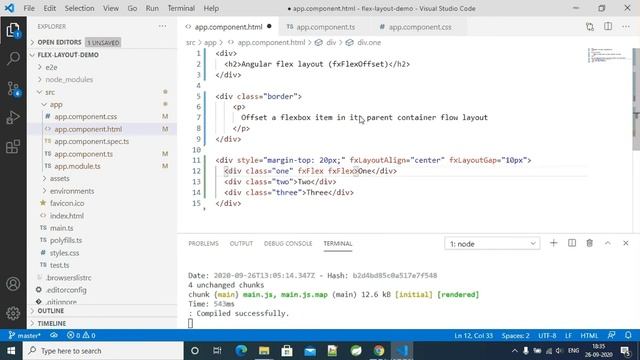Open editor more actions ellipsis
The width and height of the screenshot is (640, 360).
tap(626, 27)
